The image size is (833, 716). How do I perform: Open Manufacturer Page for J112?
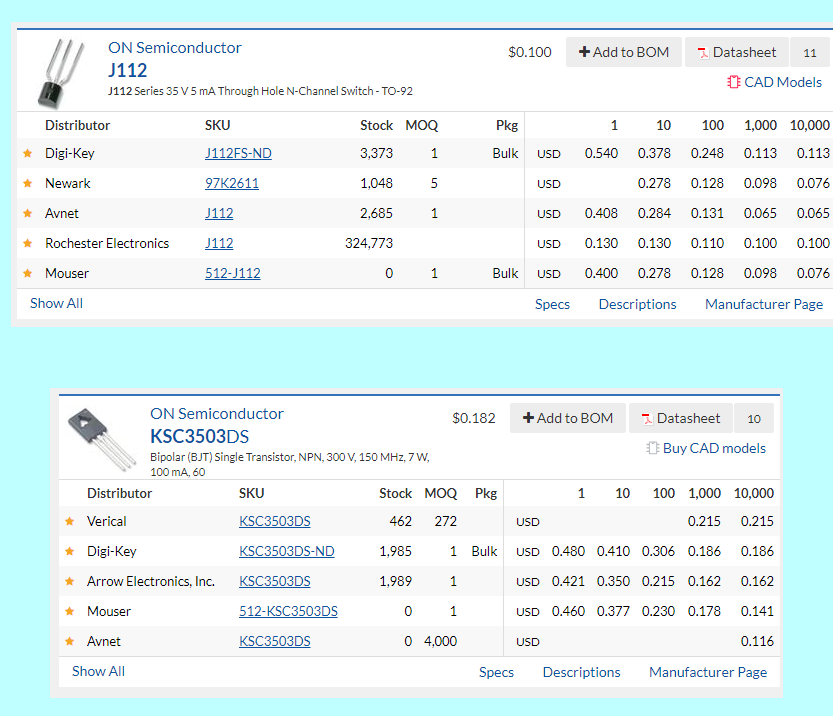point(764,304)
